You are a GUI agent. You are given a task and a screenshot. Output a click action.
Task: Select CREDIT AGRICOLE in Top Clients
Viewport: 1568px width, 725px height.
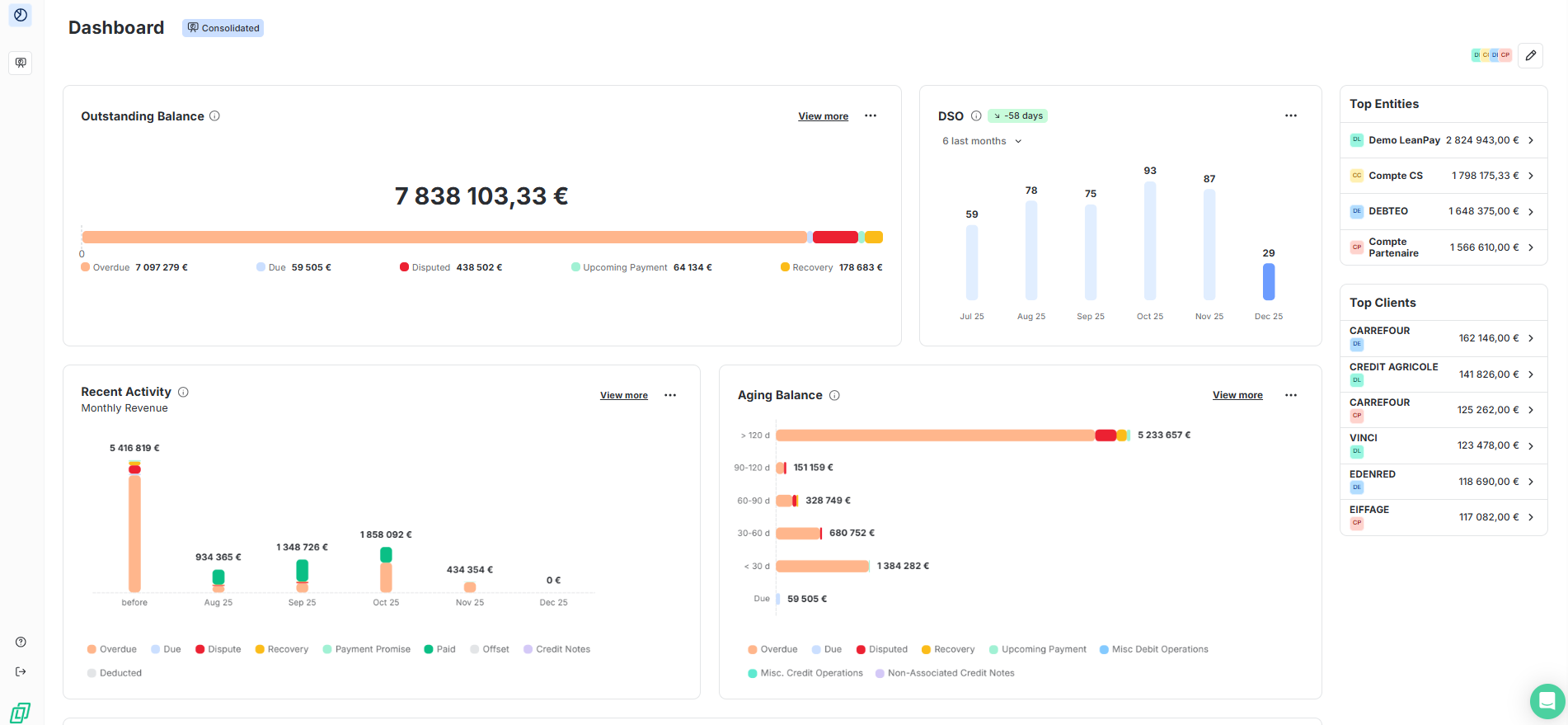(x=1393, y=367)
